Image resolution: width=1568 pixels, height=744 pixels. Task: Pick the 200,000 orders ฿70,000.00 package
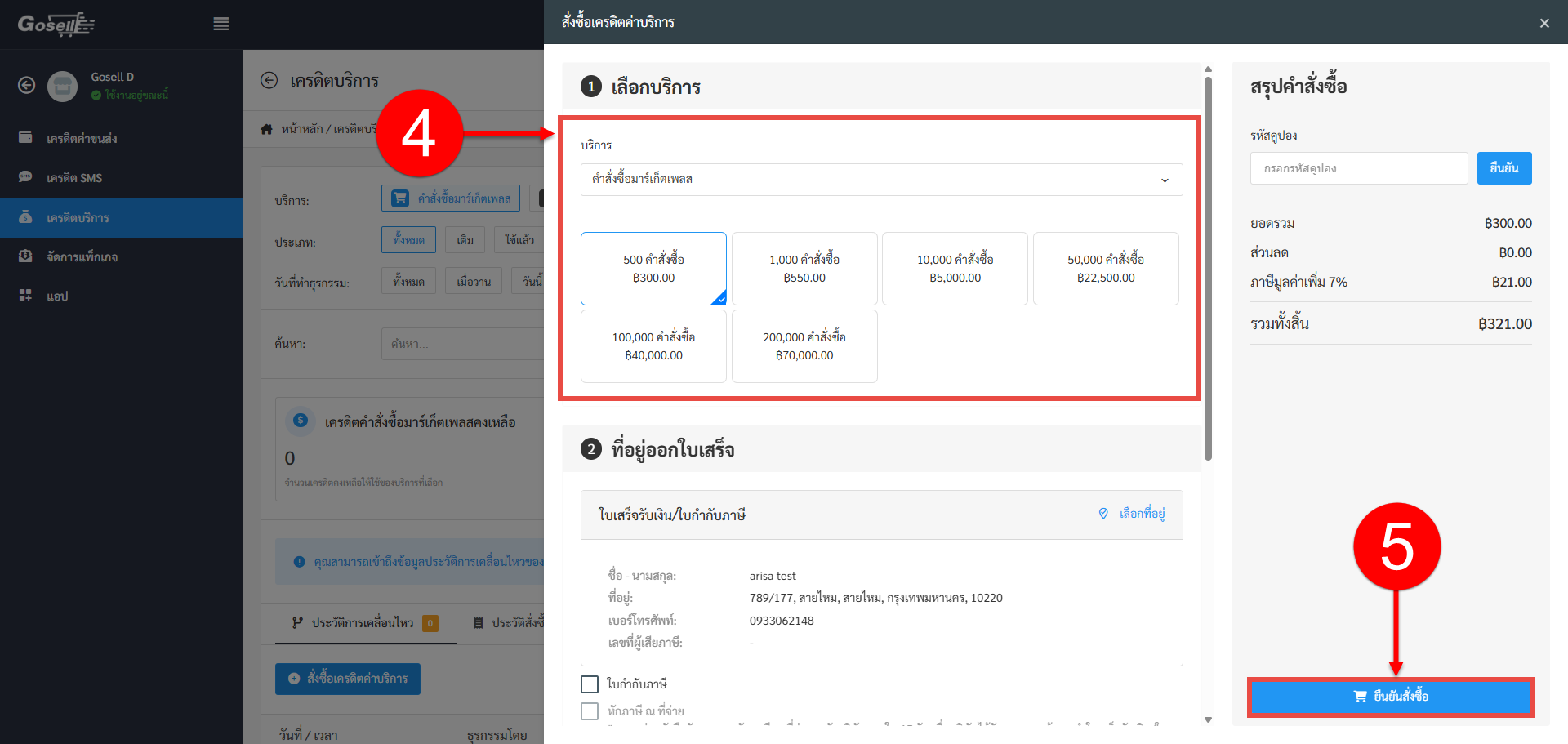804,346
